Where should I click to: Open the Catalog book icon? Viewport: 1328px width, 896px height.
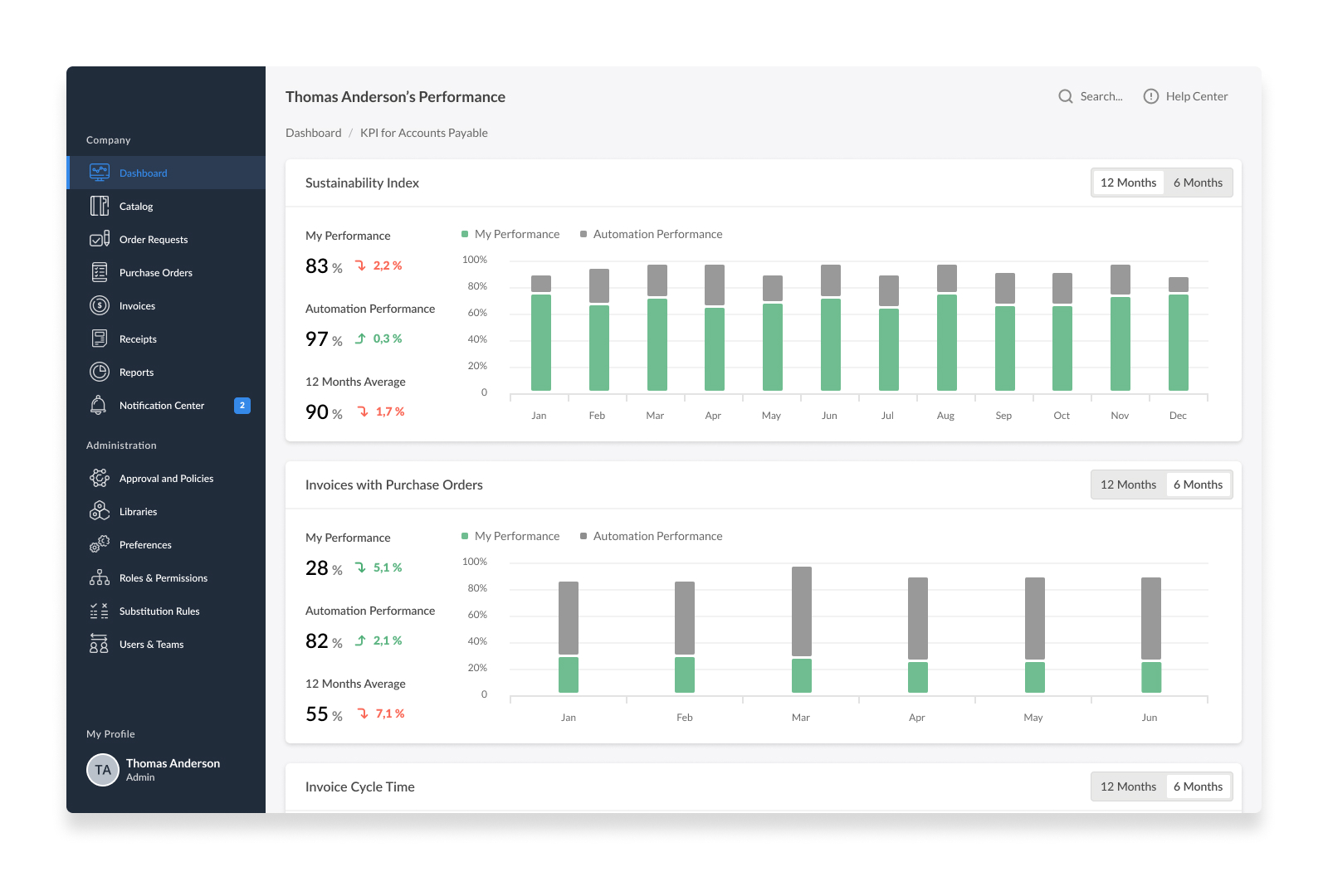point(100,206)
